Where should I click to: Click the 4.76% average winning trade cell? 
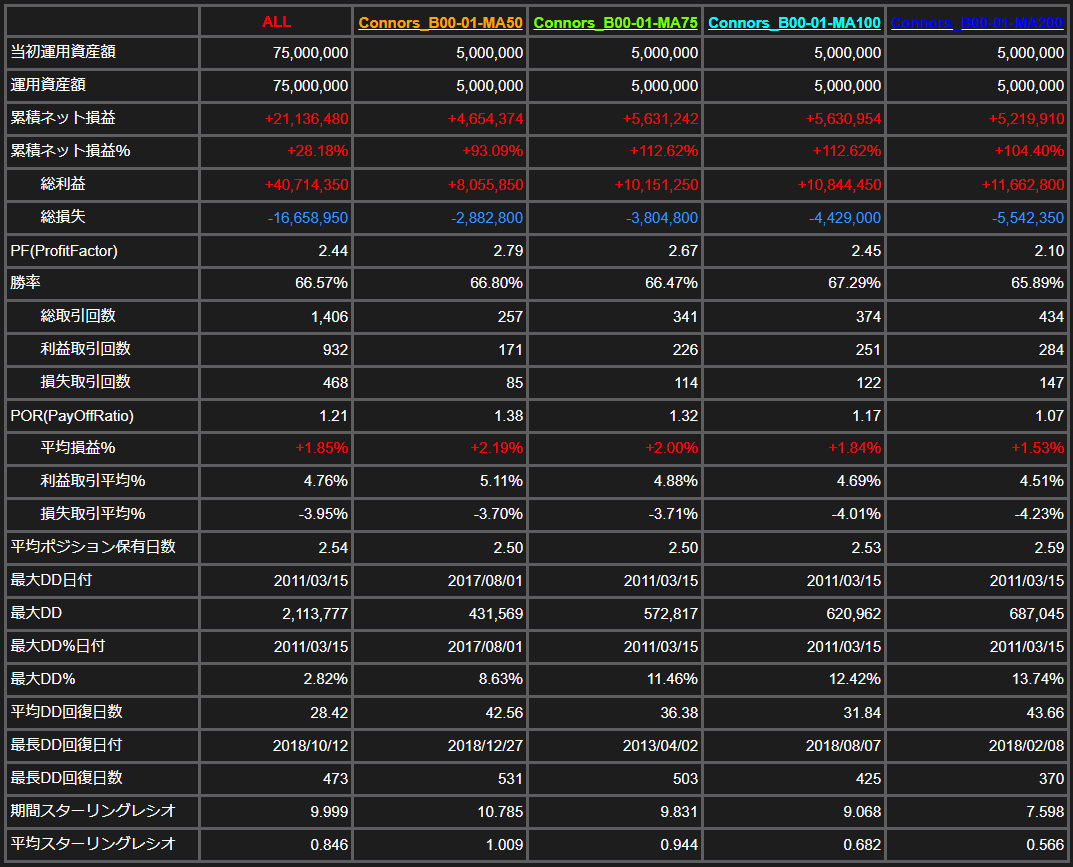(326, 481)
